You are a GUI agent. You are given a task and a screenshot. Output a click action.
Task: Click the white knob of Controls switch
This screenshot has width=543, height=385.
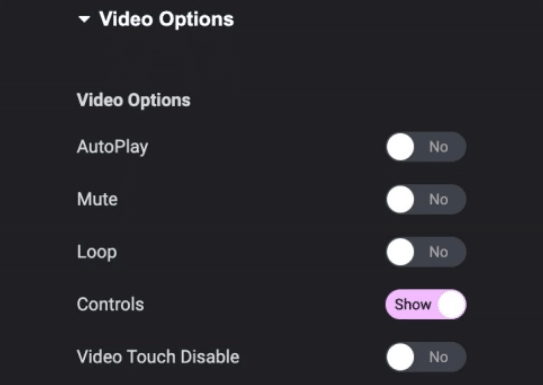(x=452, y=304)
